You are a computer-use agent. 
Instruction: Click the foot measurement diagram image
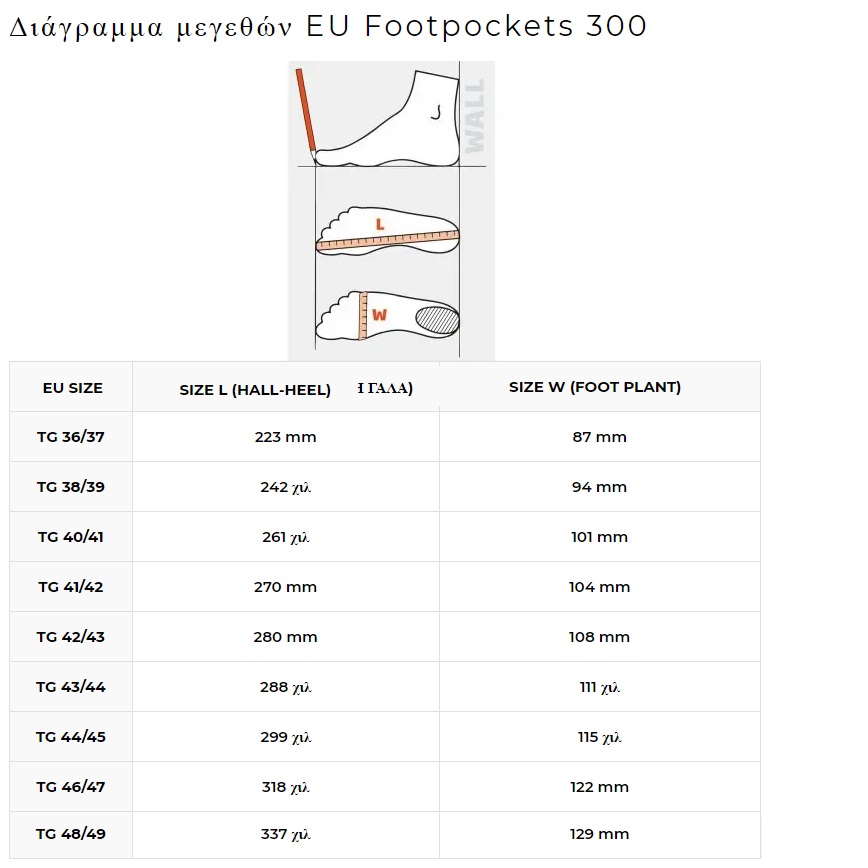pos(391,210)
